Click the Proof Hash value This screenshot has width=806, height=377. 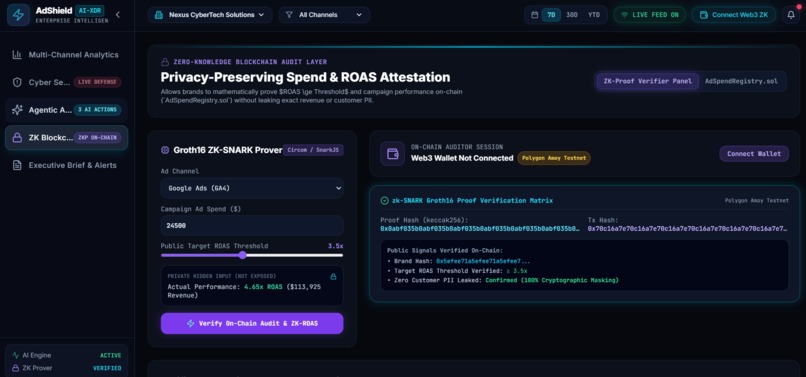click(x=480, y=228)
